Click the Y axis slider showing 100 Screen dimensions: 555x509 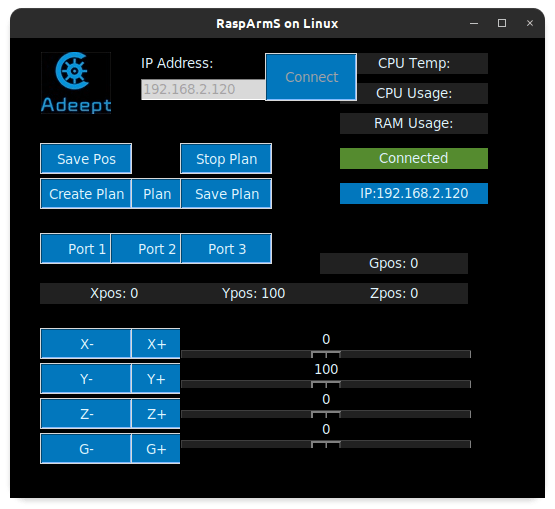[326, 384]
